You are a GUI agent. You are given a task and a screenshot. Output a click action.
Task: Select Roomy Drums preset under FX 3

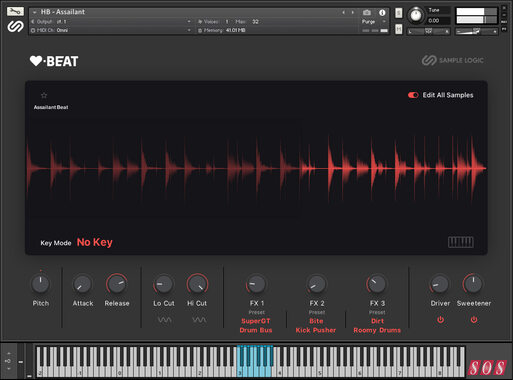coord(377,330)
